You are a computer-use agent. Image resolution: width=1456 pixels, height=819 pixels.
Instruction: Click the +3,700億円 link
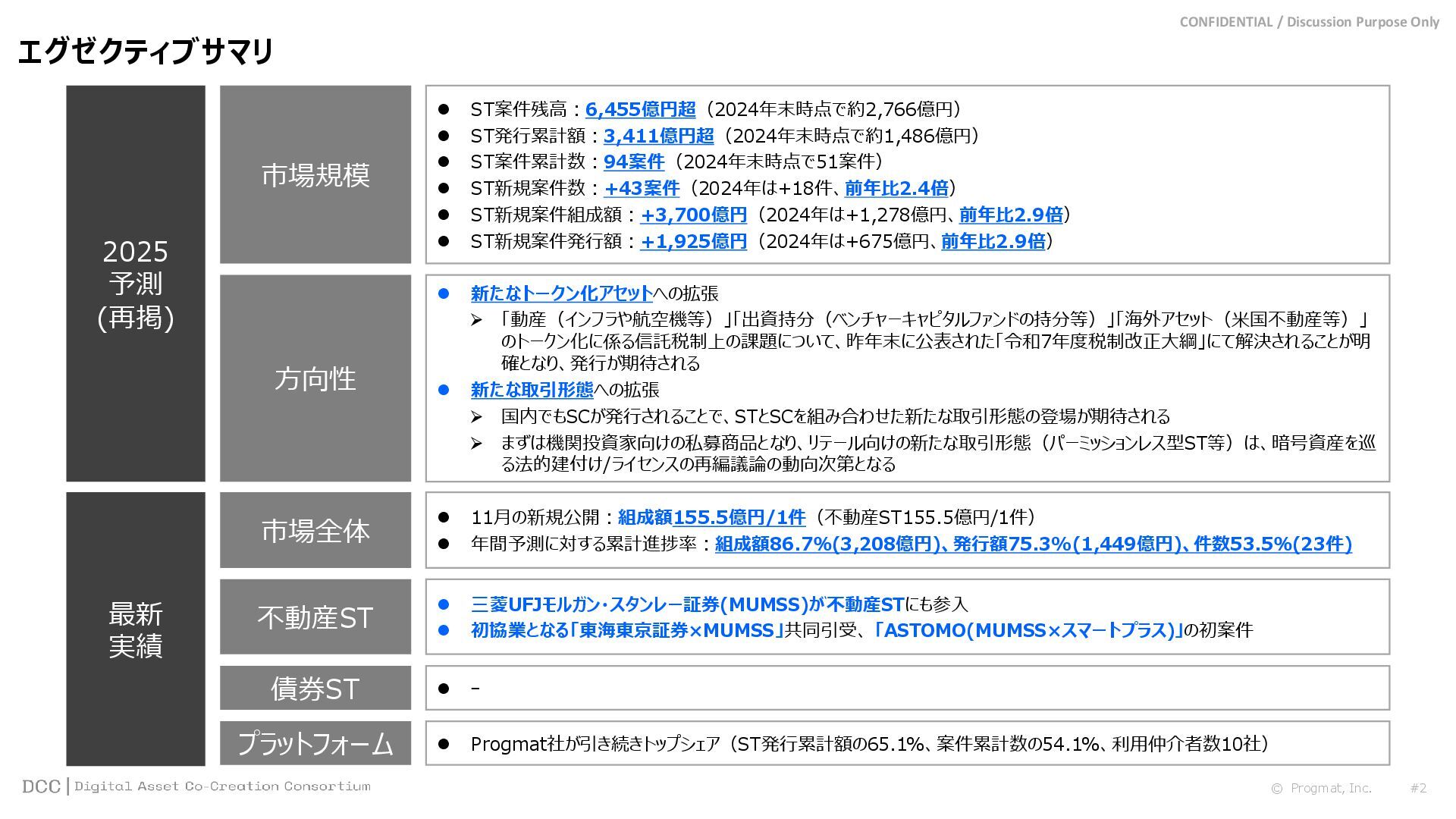[x=693, y=215]
